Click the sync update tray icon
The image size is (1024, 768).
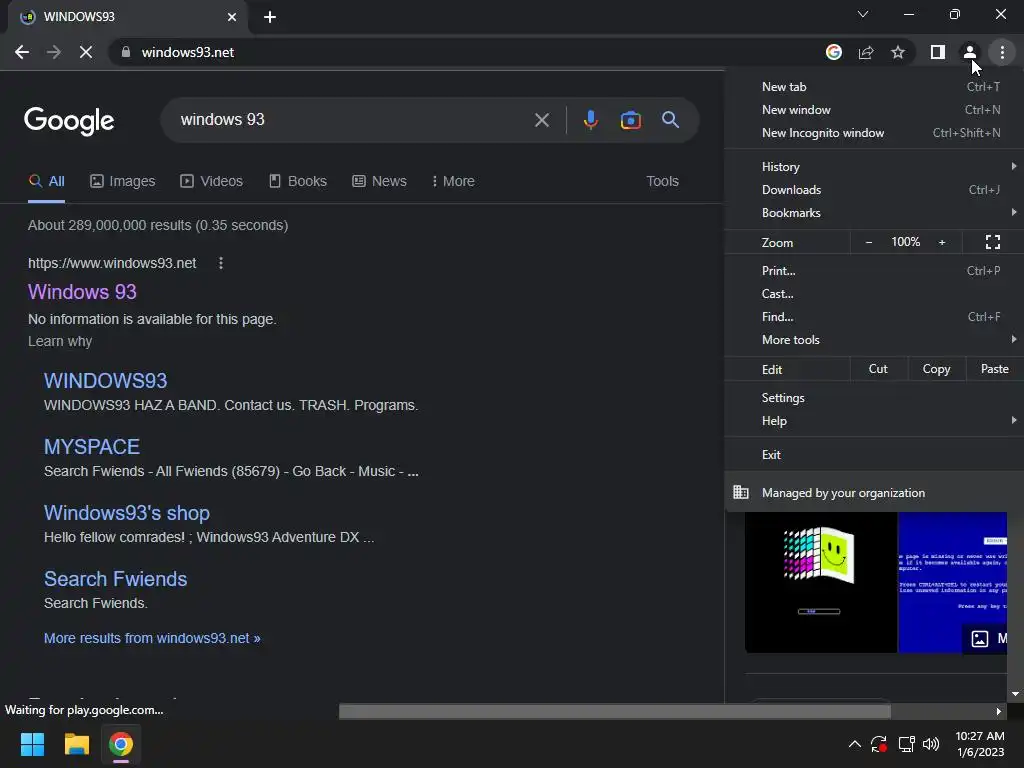(x=879, y=744)
